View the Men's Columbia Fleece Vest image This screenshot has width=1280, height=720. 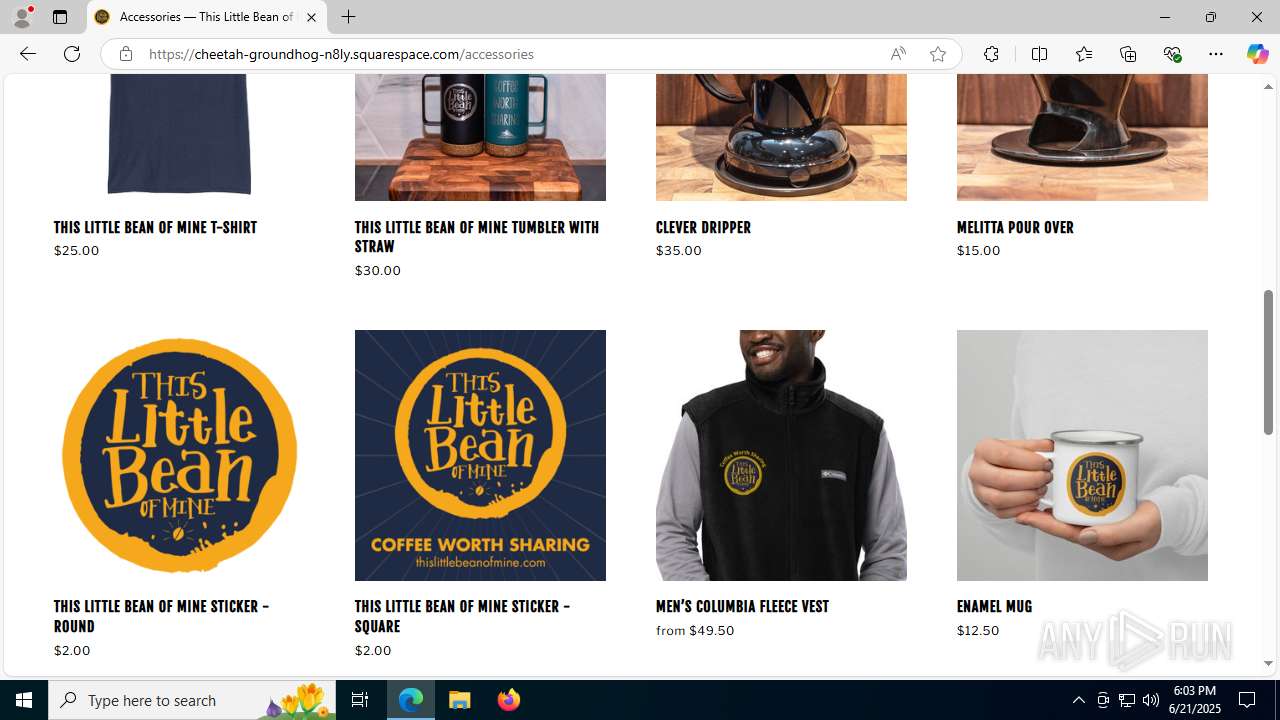tap(781, 455)
